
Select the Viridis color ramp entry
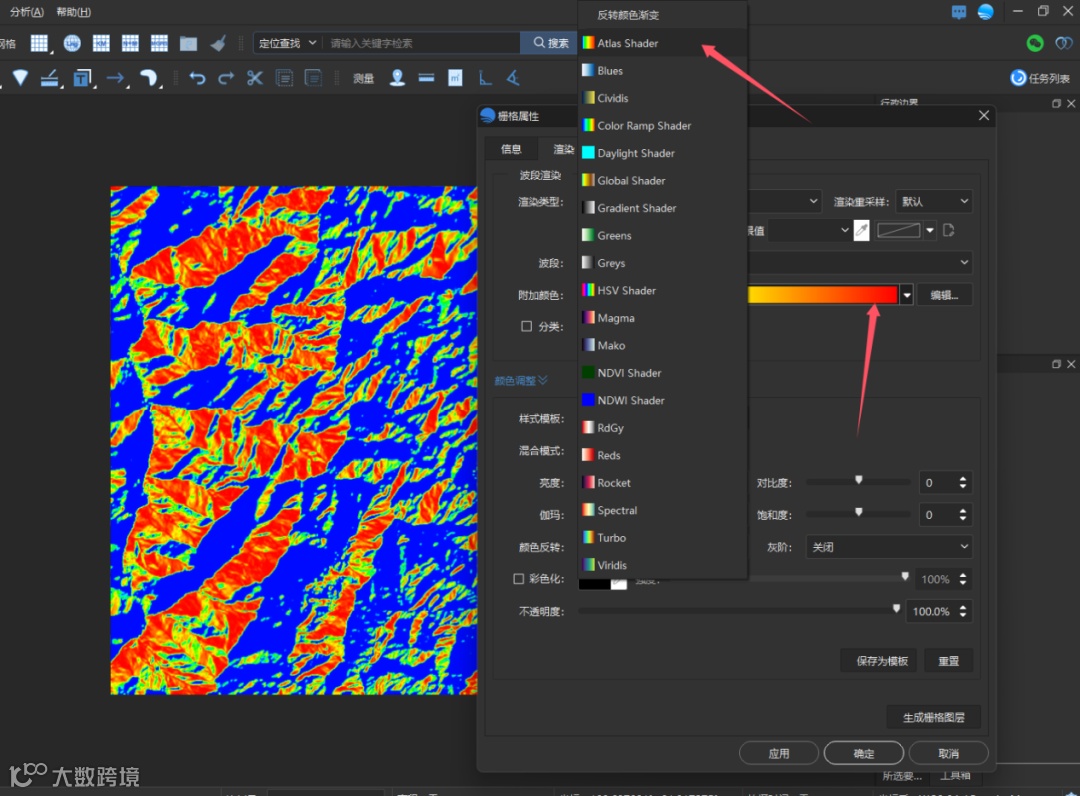tap(612, 565)
